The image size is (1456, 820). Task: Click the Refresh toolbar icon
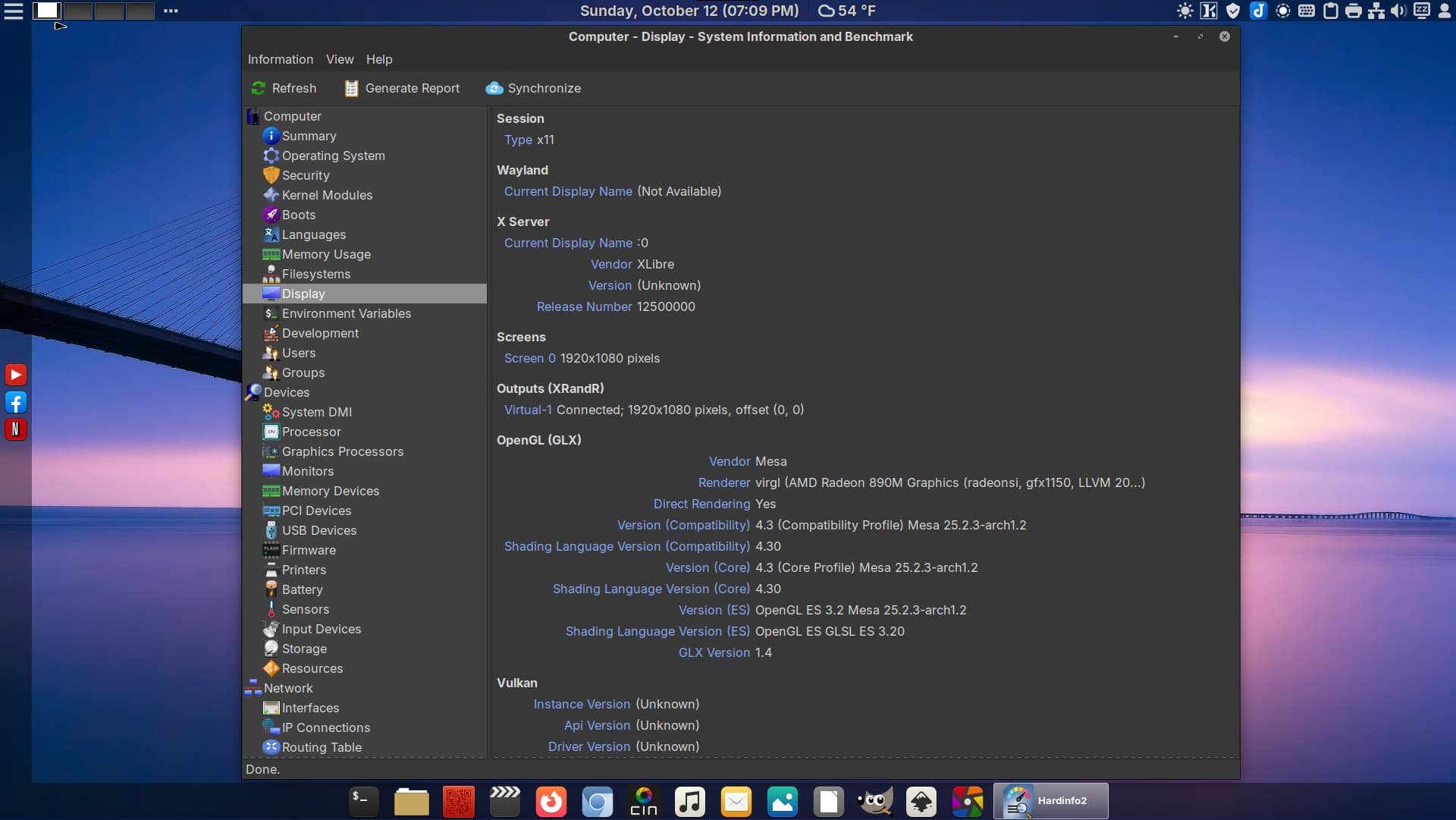(259, 88)
